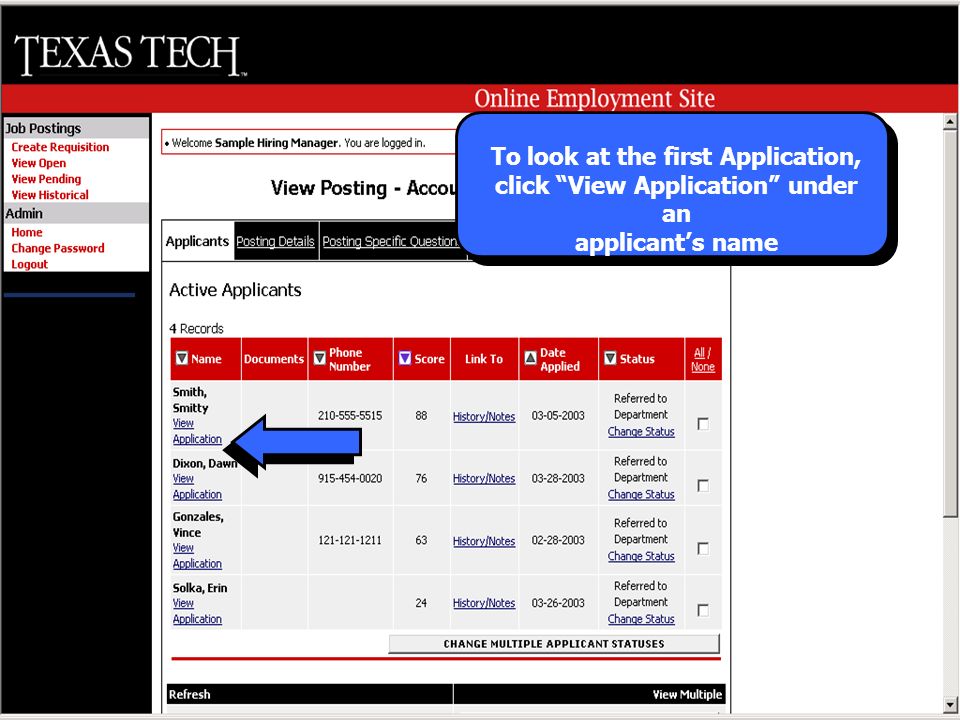Open Create Requisition in sidebar
This screenshot has height=720, width=960.
pyautogui.click(x=60, y=147)
